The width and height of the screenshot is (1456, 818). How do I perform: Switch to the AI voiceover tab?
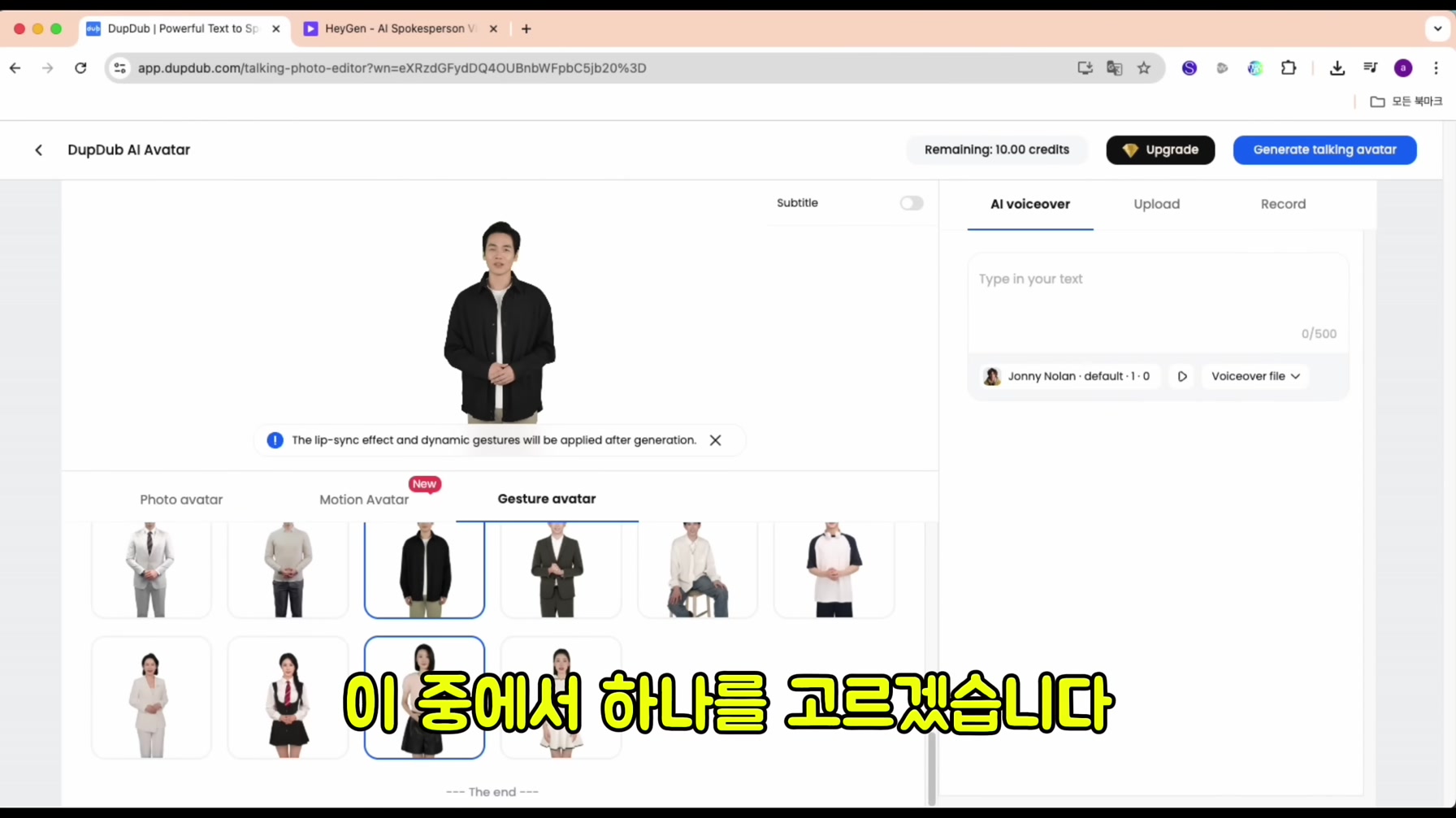coord(1029,204)
